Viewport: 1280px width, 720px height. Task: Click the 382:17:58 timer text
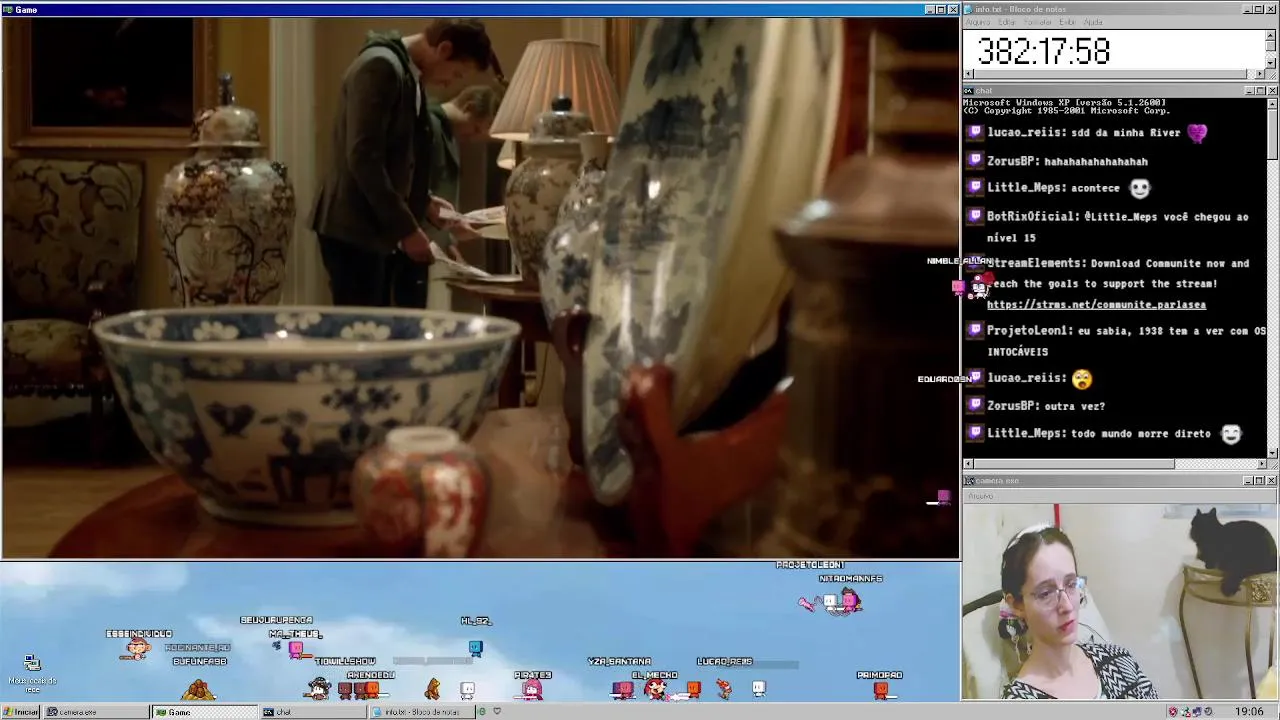[1044, 51]
